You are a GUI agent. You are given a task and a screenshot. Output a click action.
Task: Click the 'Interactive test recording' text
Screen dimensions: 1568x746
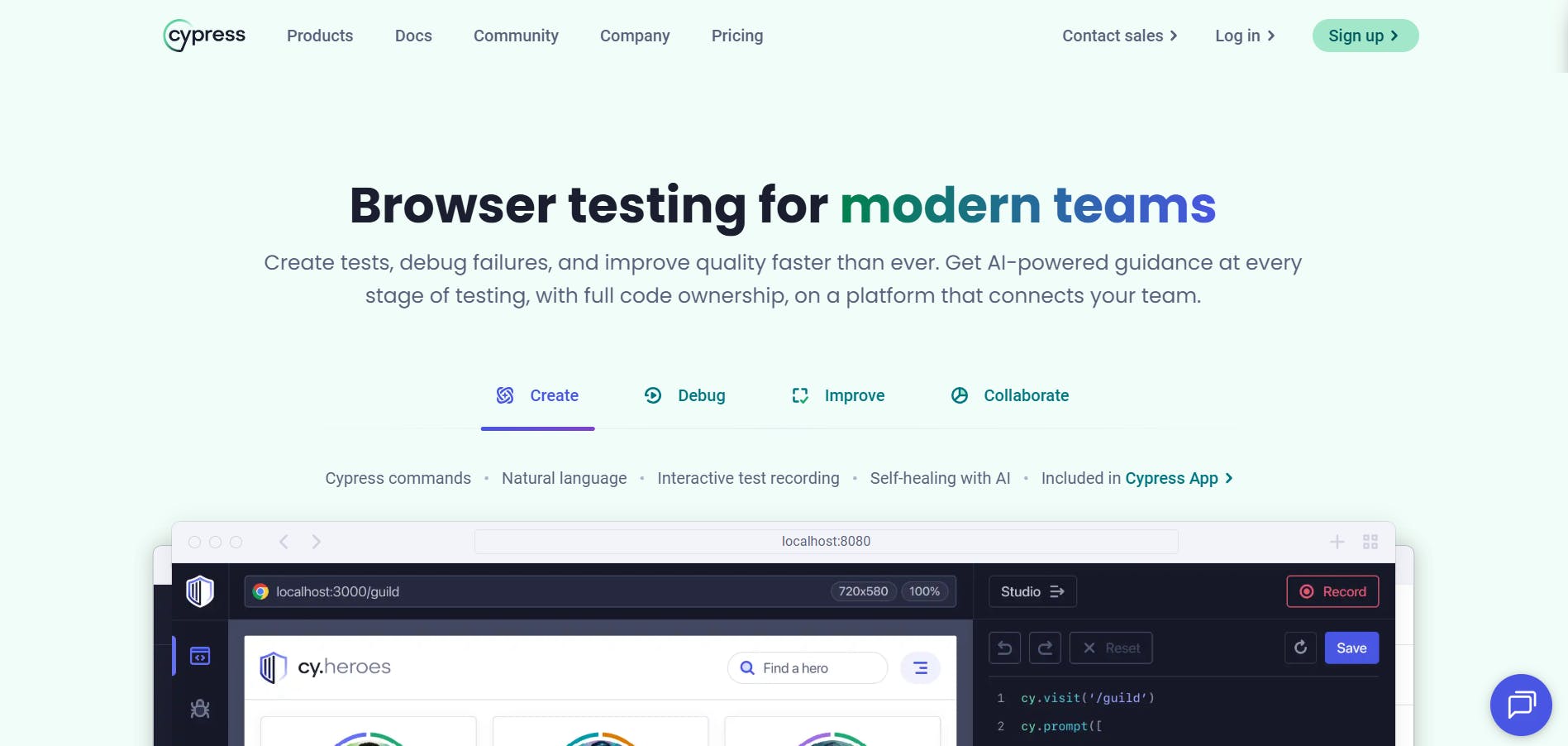(748, 478)
